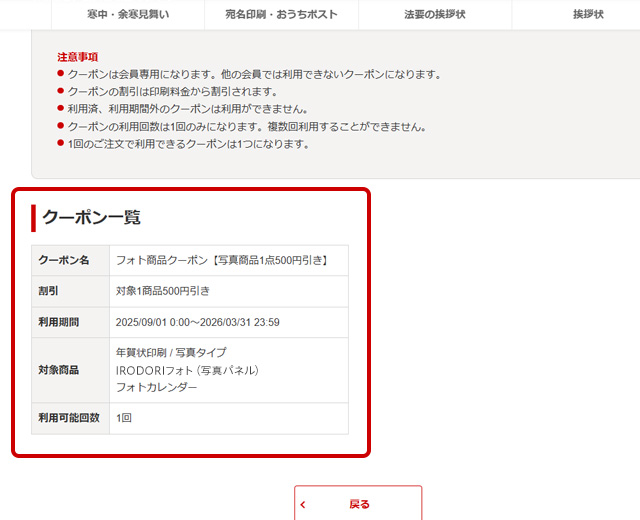Open the 挨拶状 navigation tab
Viewport: 640px width, 520px height.
coord(588,15)
